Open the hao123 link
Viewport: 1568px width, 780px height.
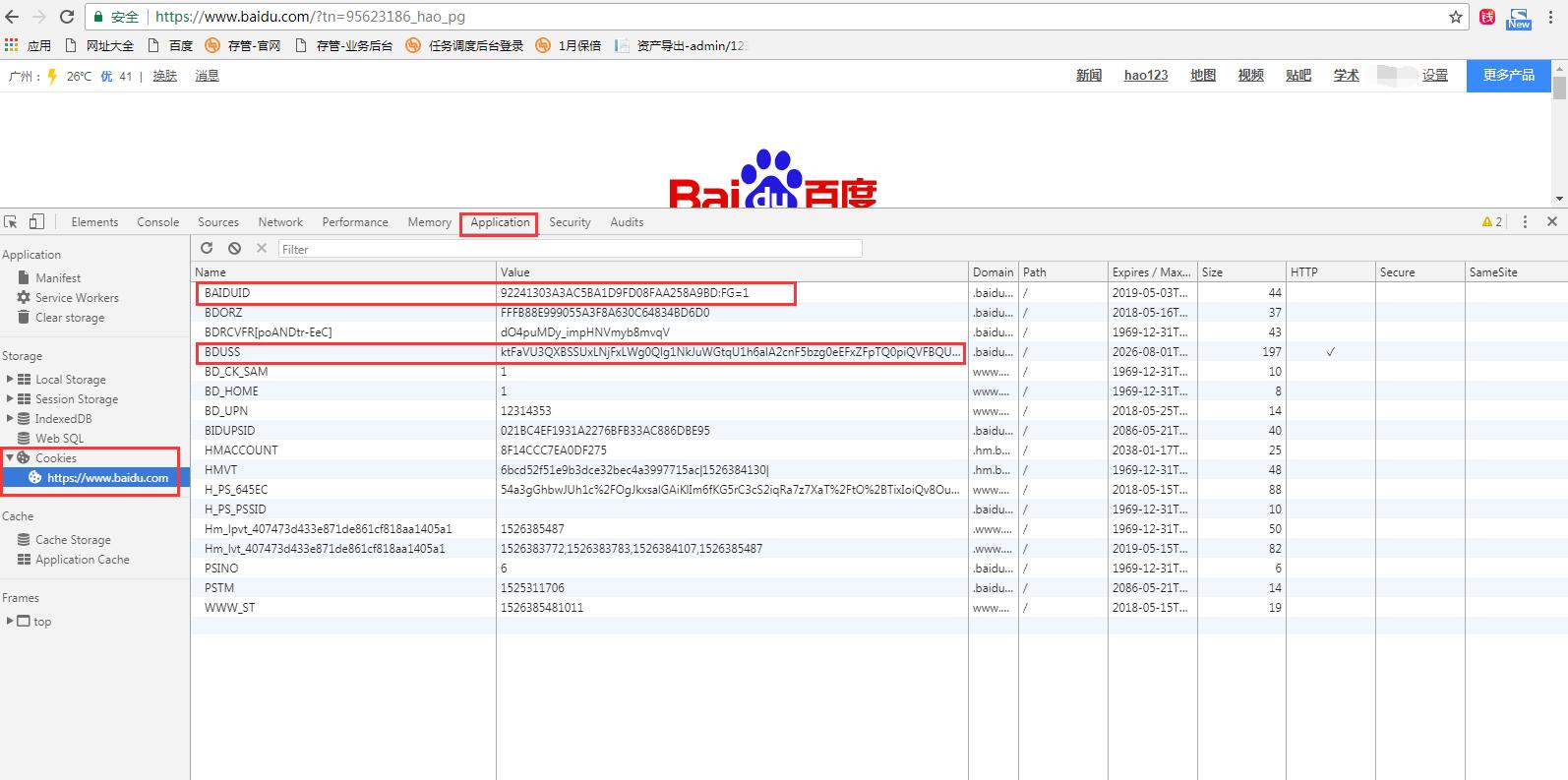(x=1146, y=76)
